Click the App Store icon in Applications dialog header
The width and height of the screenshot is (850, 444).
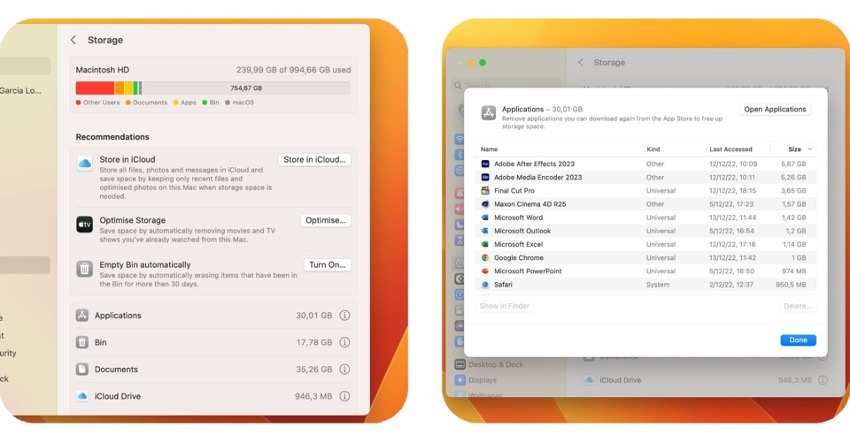point(488,113)
